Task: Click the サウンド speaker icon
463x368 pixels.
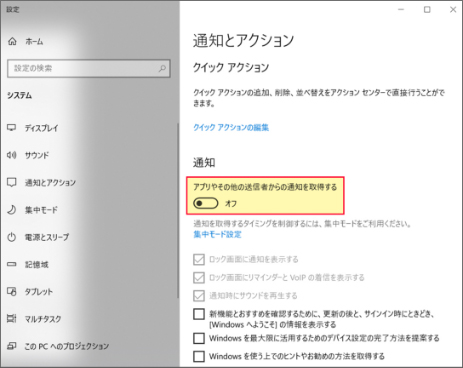Action: pos(12,155)
